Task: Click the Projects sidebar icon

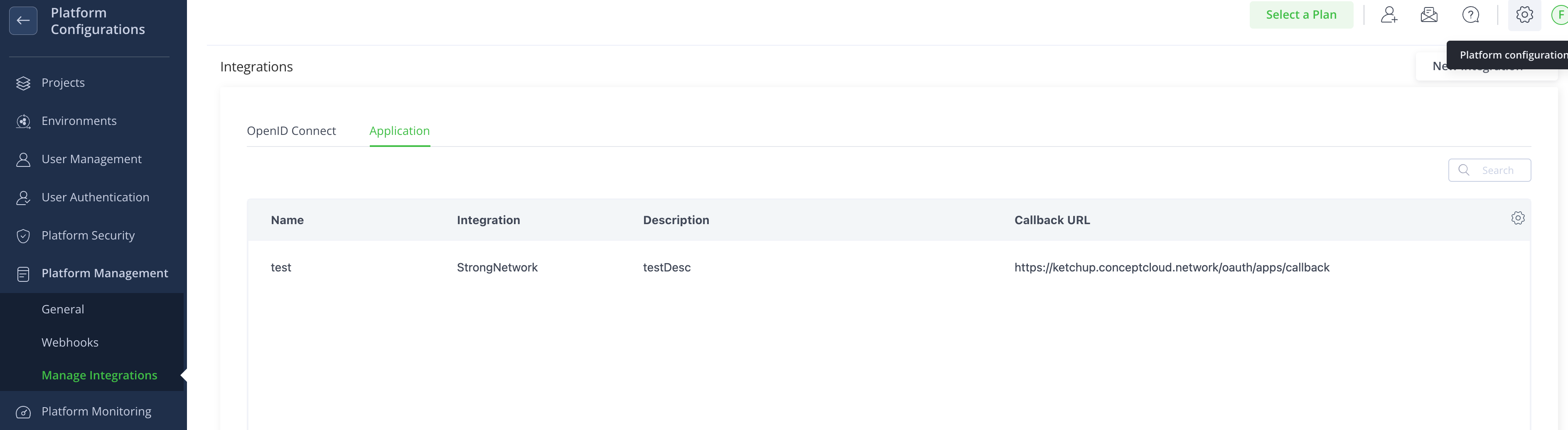Action: click(x=23, y=82)
